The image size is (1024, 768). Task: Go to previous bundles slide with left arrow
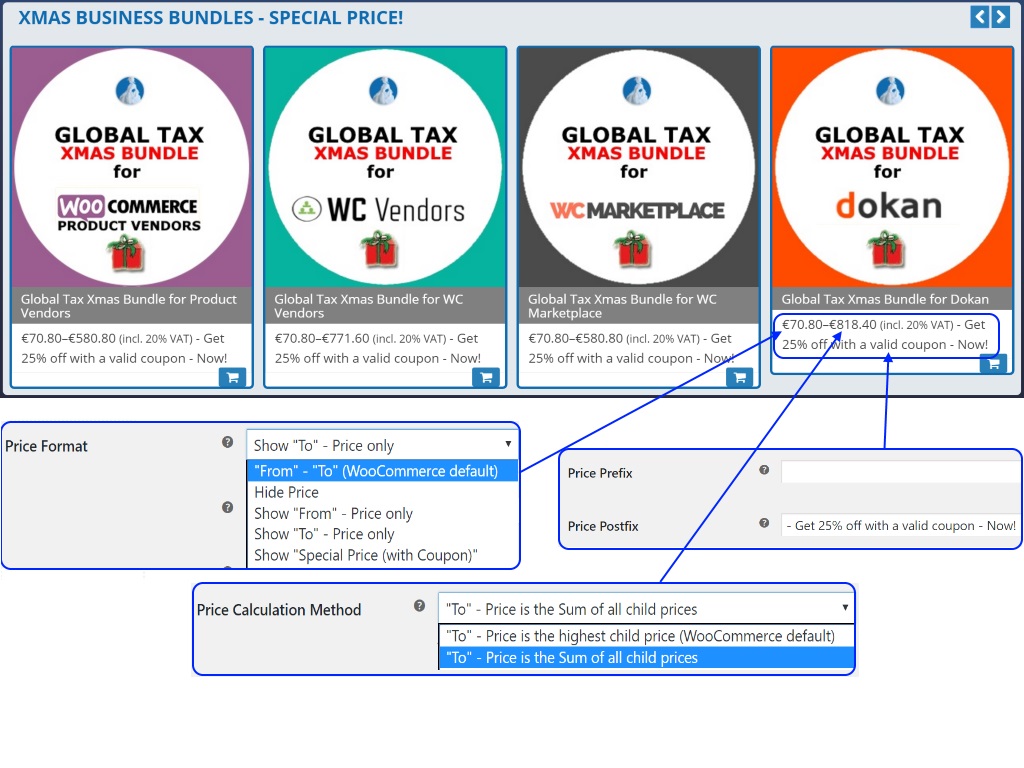[x=980, y=16]
